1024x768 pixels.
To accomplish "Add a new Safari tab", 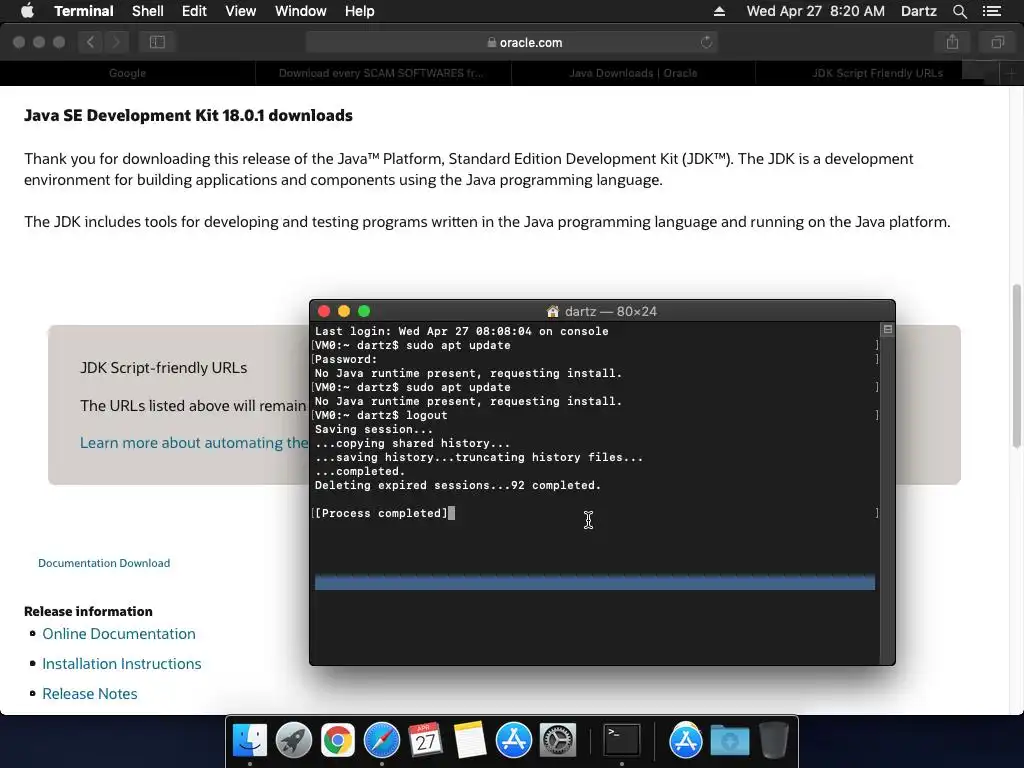I will click(x=1011, y=73).
